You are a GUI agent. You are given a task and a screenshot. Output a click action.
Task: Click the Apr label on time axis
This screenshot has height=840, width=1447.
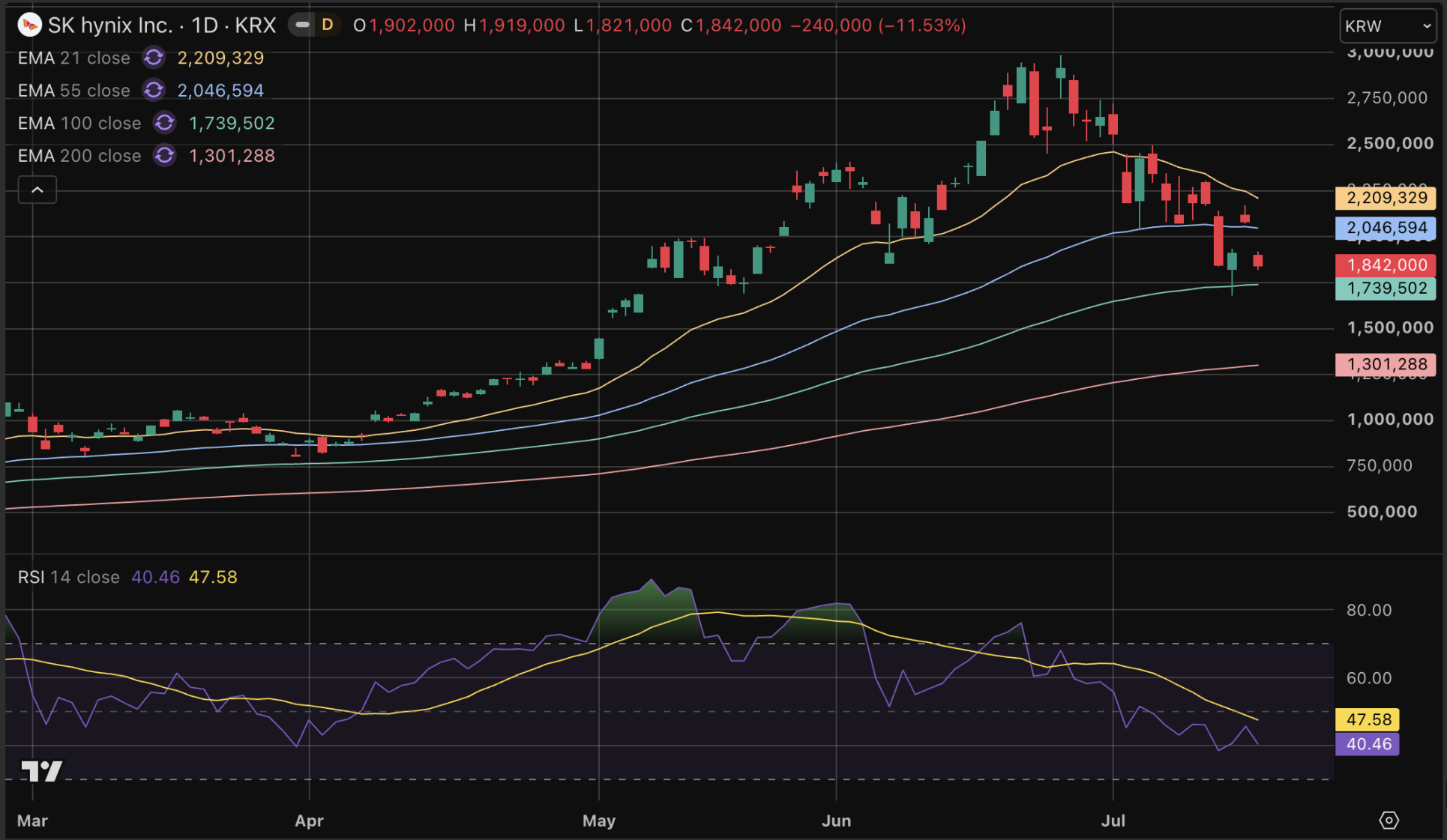tap(309, 821)
